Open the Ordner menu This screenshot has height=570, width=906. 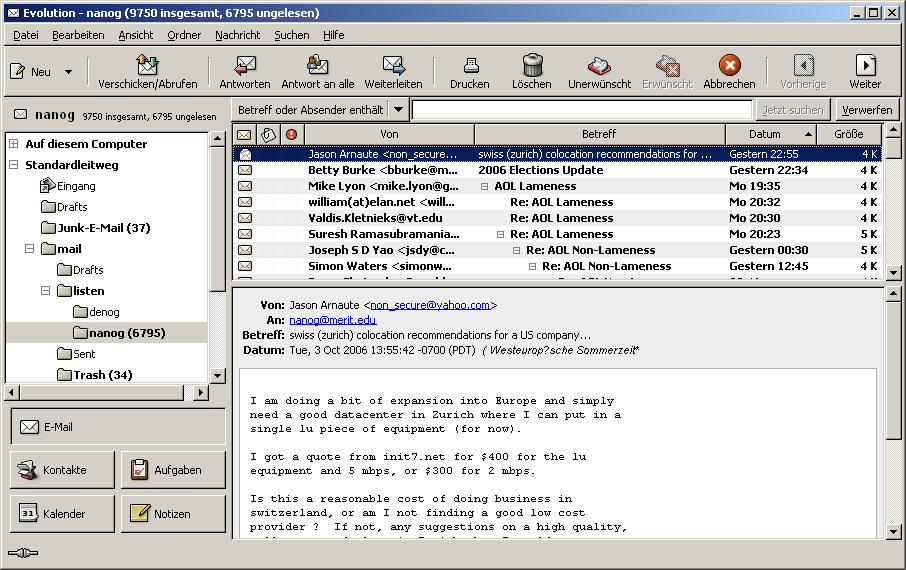click(184, 35)
